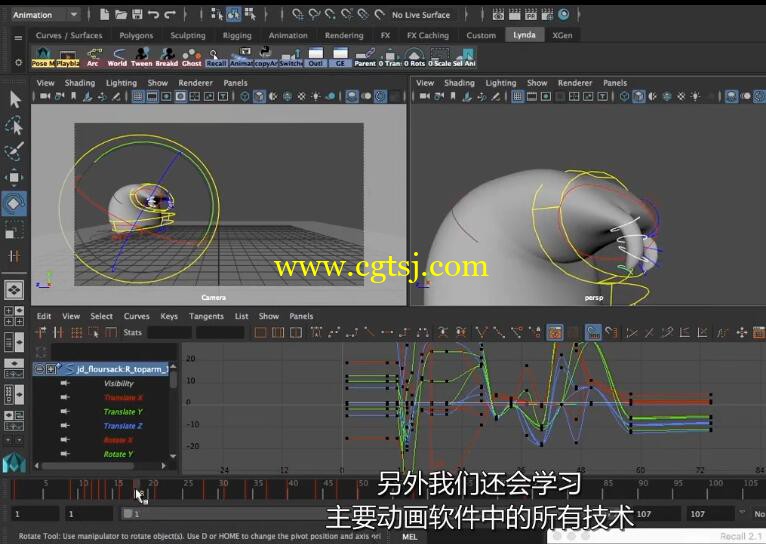766x544 pixels.
Task: Toggle film gate in Camera viewport
Action: pyautogui.click(x=152, y=97)
